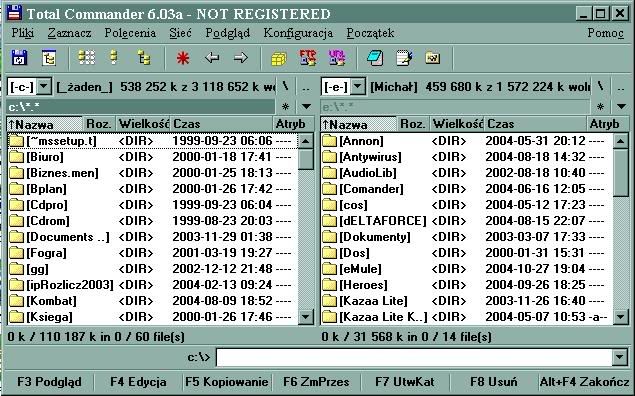
Task: Click the F4 Edycja button
Action: tap(138, 382)
